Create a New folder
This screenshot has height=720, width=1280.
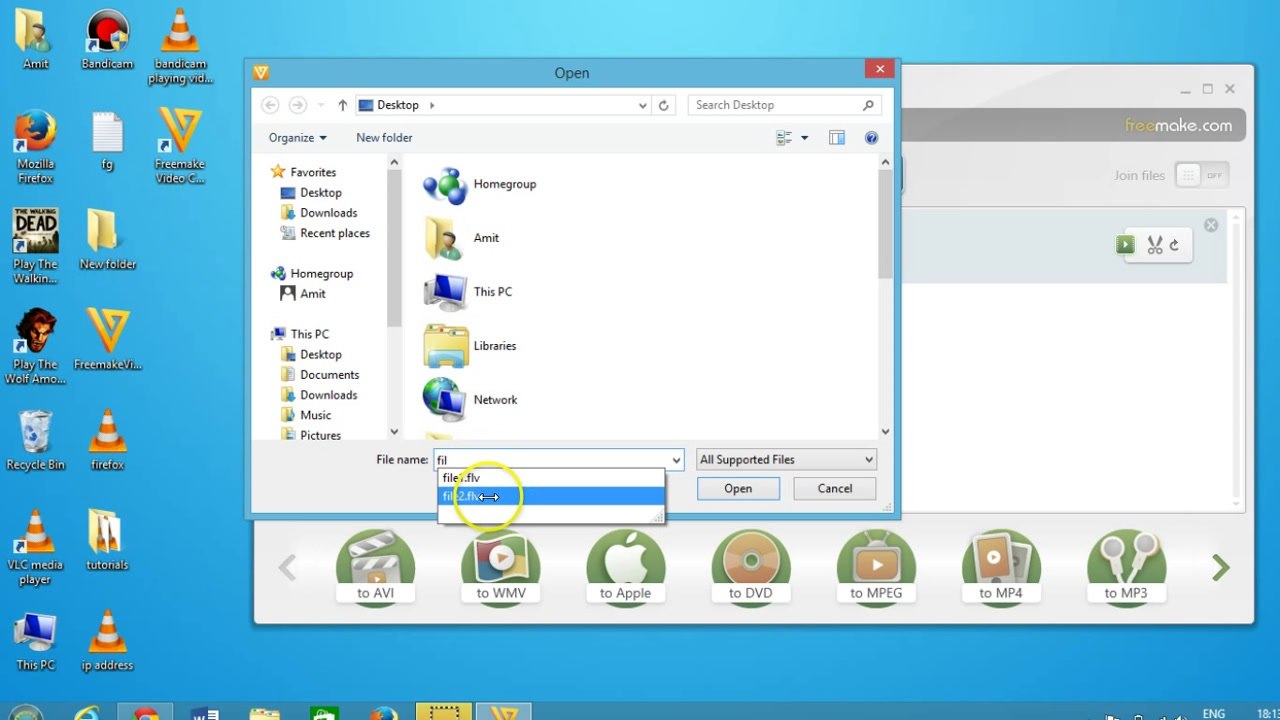pos(384,138)
